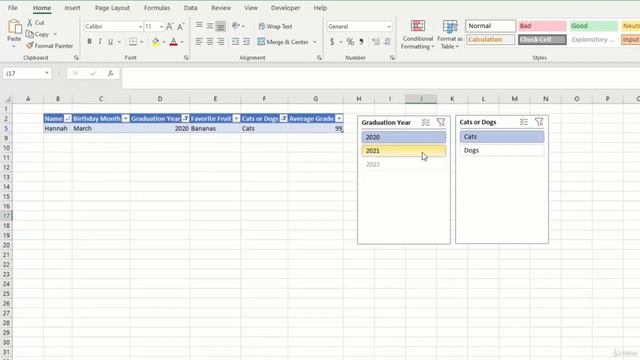Increase decimal places
This screenshot has width=640, height=360.
click(x=376, y=42)
